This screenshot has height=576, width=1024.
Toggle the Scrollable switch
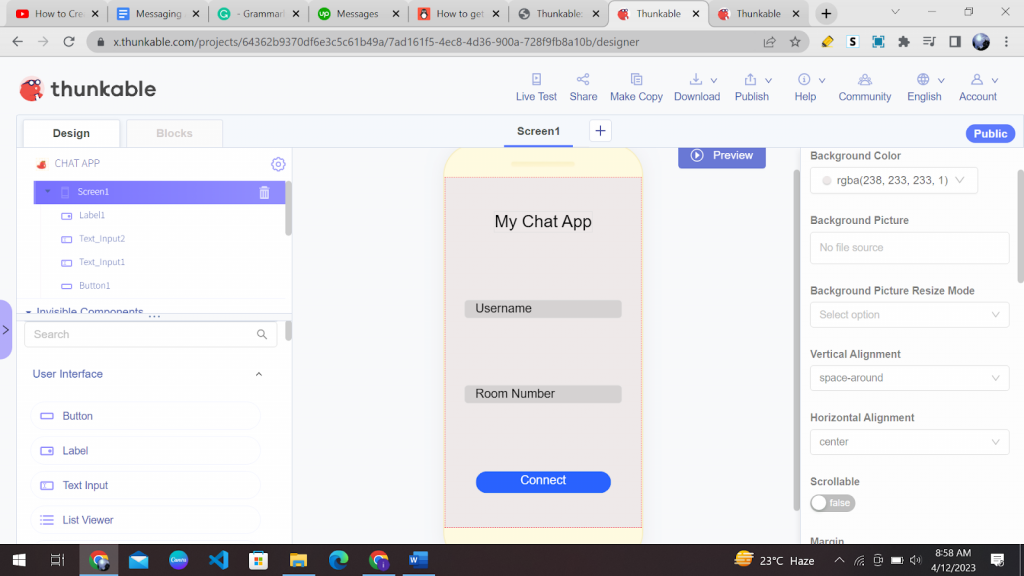[x=832, y=503]
